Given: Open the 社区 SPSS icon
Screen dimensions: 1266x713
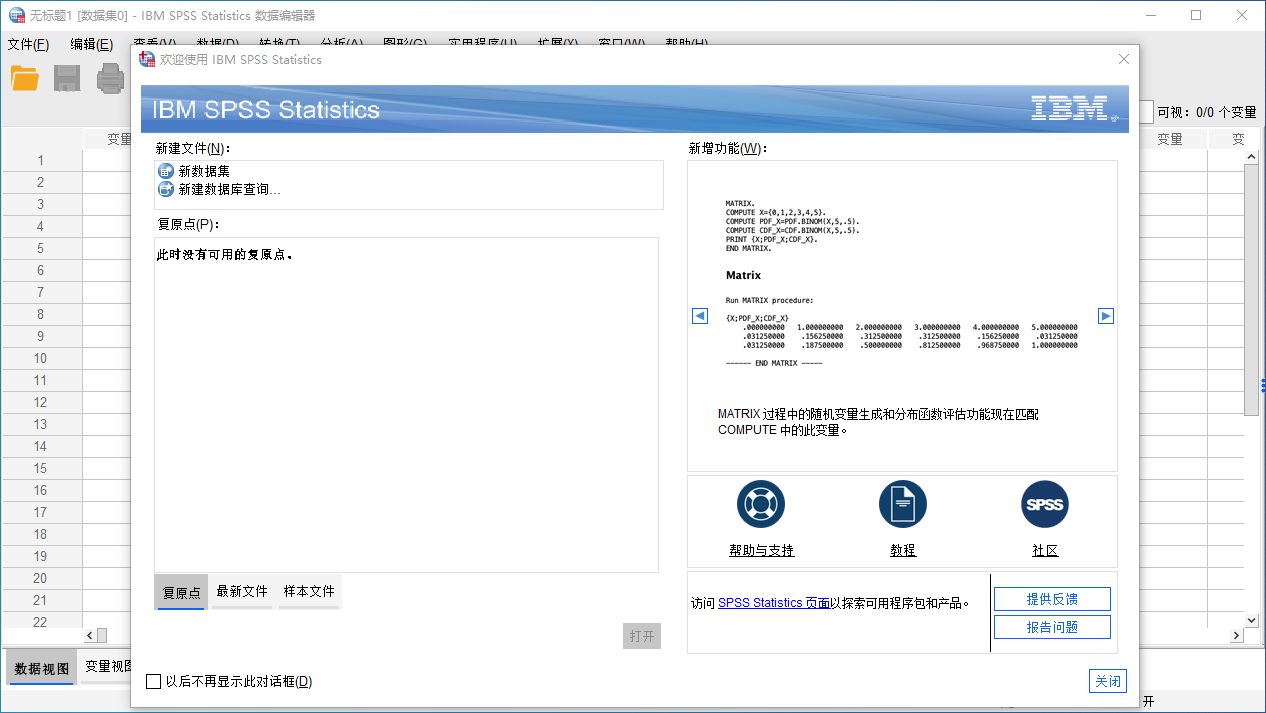Looking at the screenshot, I should point(1045,504).
